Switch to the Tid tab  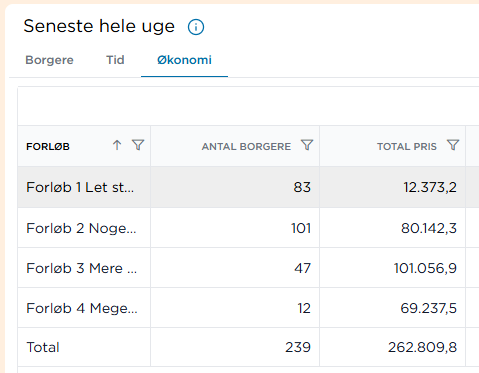click(x=115, y=60)
